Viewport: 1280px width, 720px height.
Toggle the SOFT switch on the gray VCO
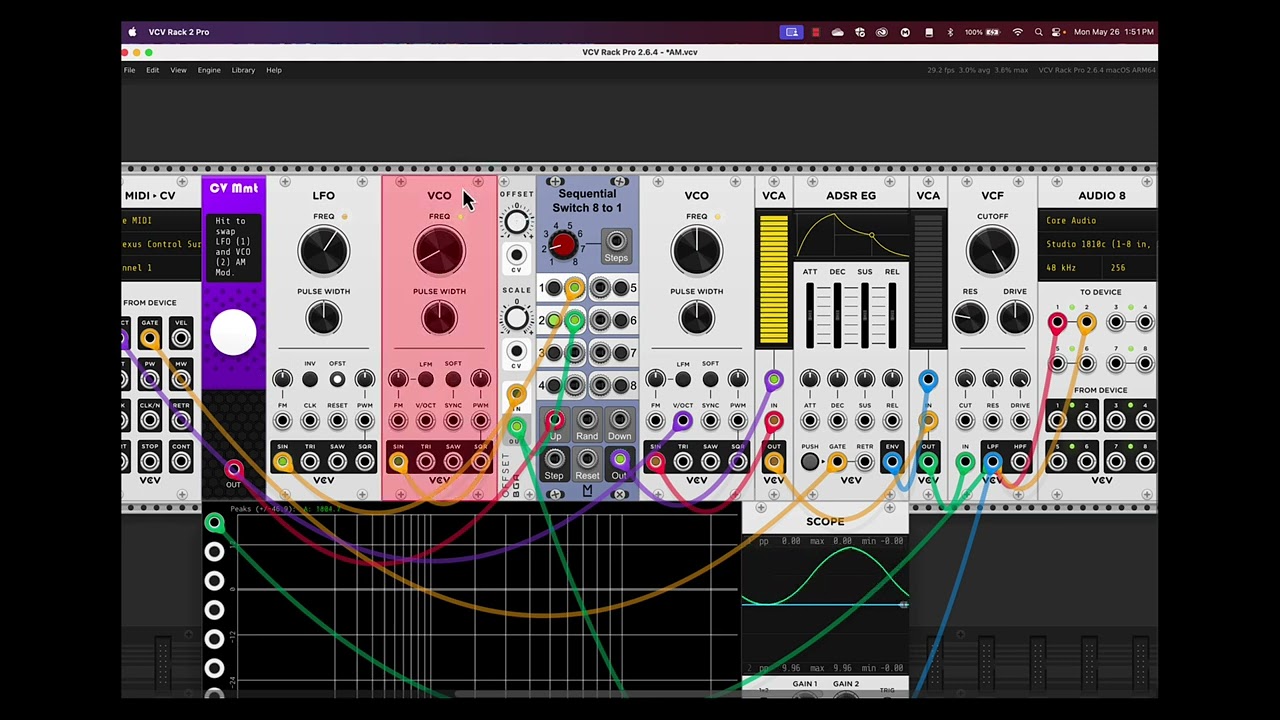point(710,379)
